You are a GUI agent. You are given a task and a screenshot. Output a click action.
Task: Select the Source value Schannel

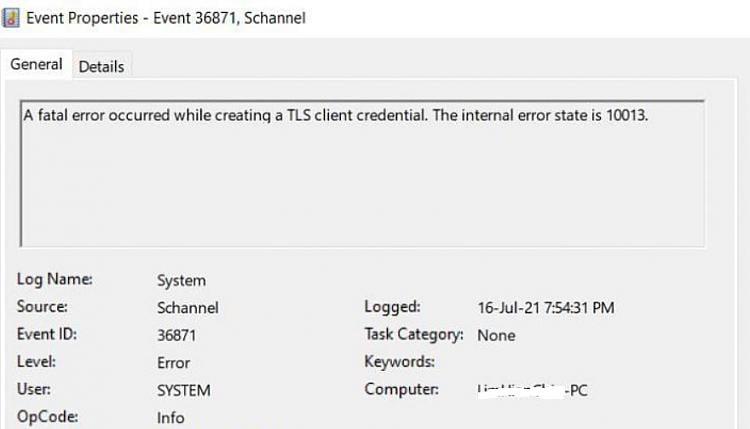187,308
